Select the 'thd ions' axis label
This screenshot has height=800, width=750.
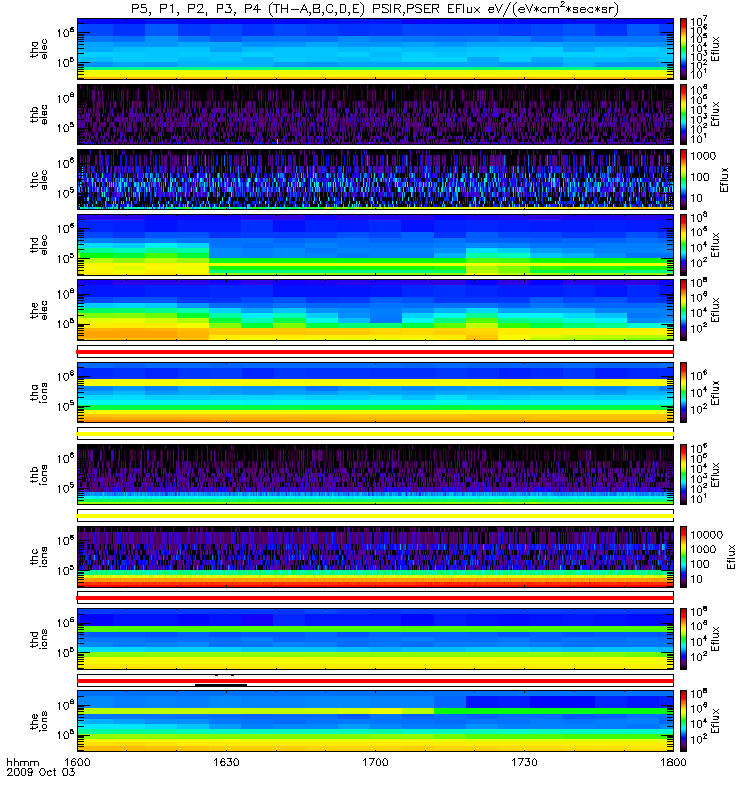[x=39, y=639]
